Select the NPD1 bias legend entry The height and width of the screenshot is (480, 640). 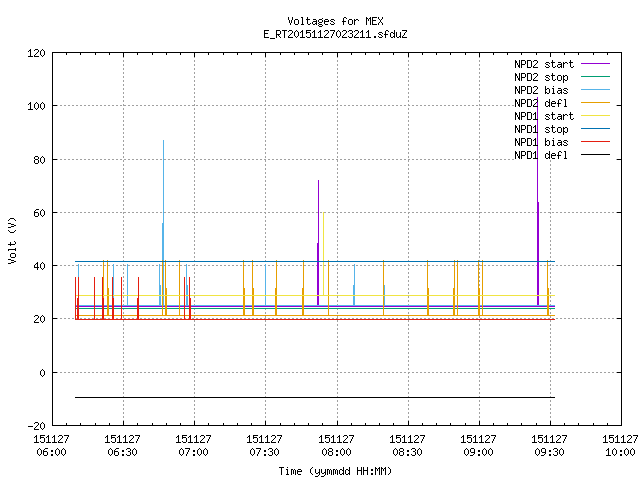point(562,142)
